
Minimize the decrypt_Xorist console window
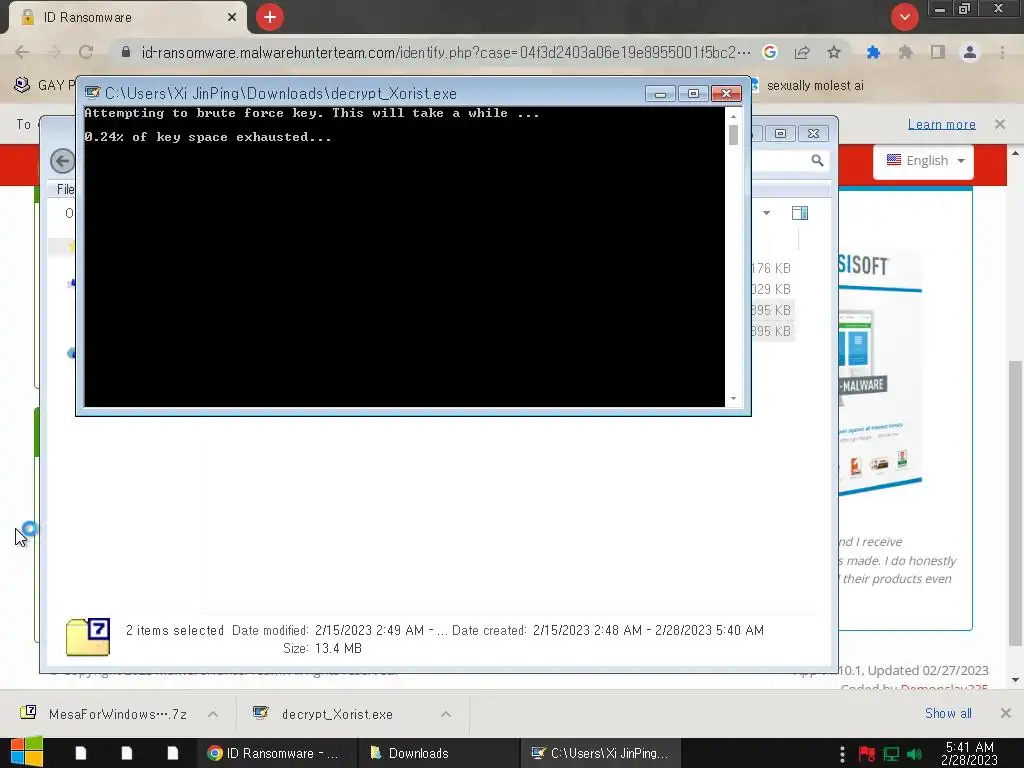pyautogui.click(x=660, y=94)
